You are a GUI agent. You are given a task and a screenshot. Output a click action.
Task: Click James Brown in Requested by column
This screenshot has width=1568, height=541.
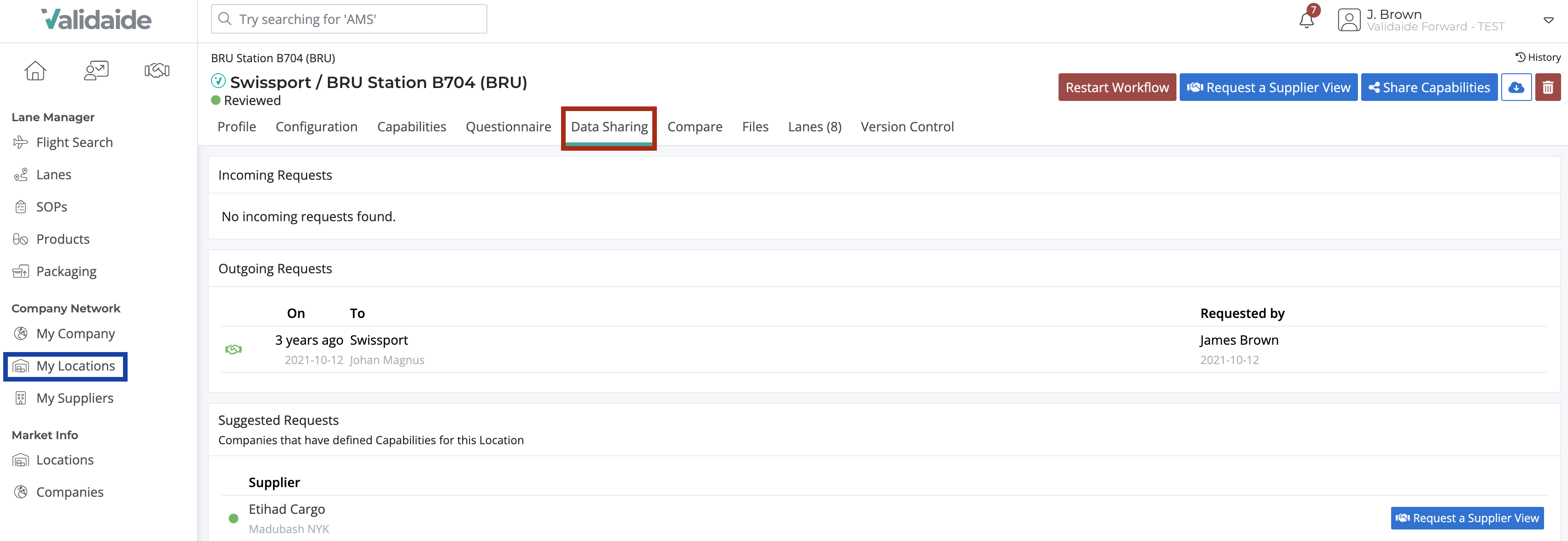coord(1239,340)
